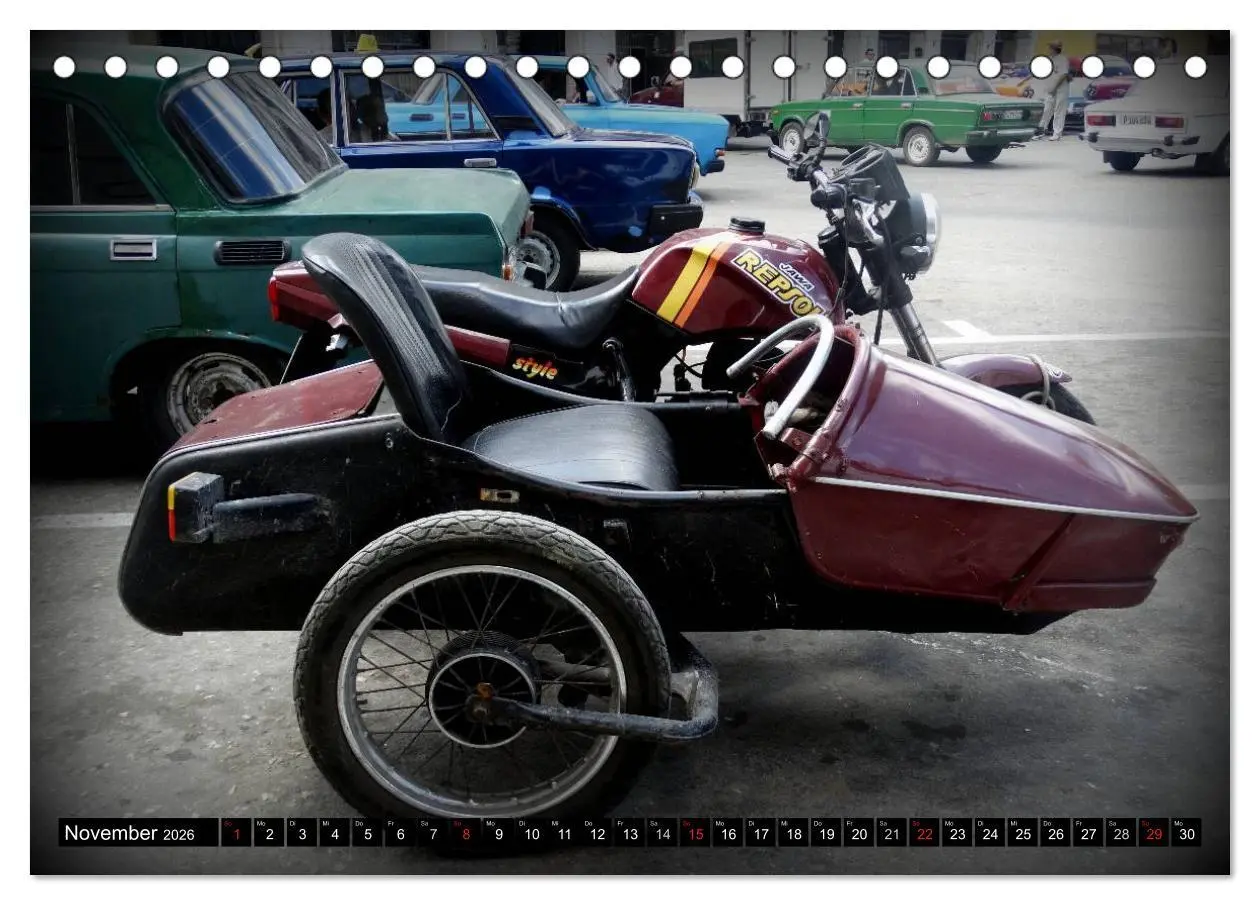Select red Sunday day 15 cell
Image resolution: width=1260 pixels, height=905 pixels.
[x=695, y=832]
